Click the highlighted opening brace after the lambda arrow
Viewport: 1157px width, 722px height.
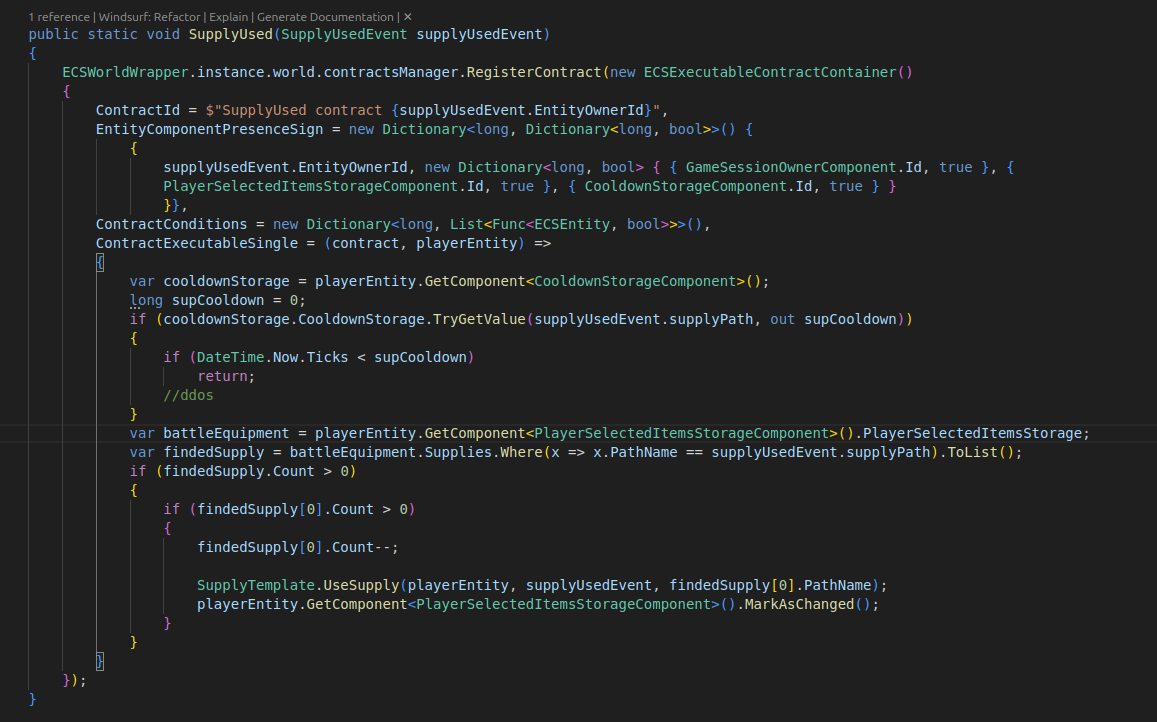(100, 262)
